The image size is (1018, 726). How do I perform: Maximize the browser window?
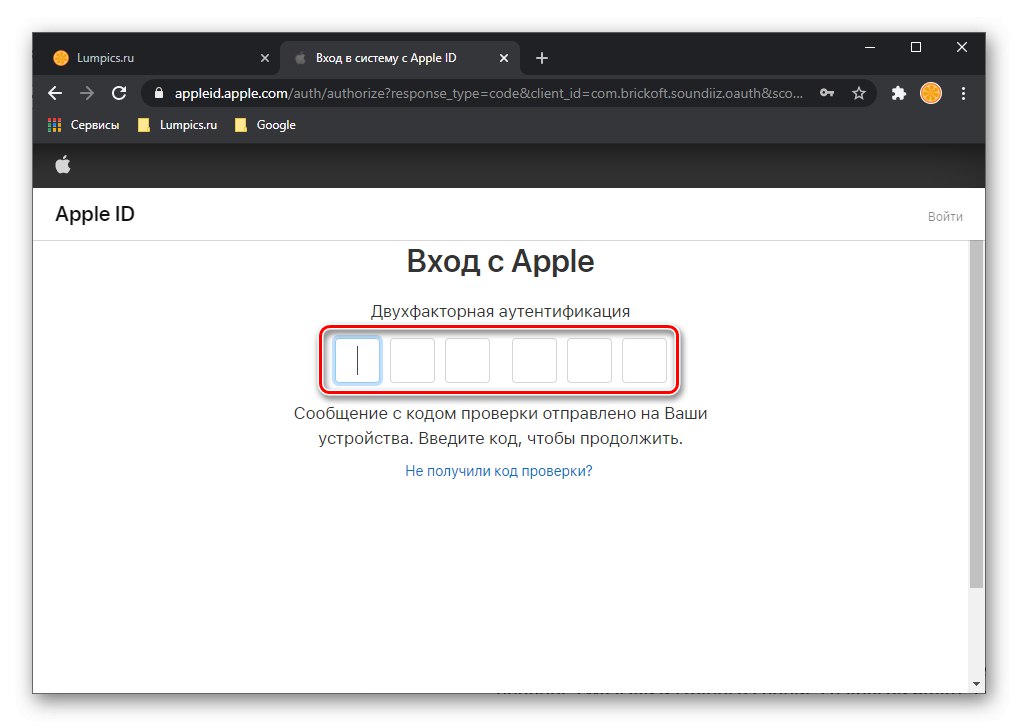(x=916, y=47)
